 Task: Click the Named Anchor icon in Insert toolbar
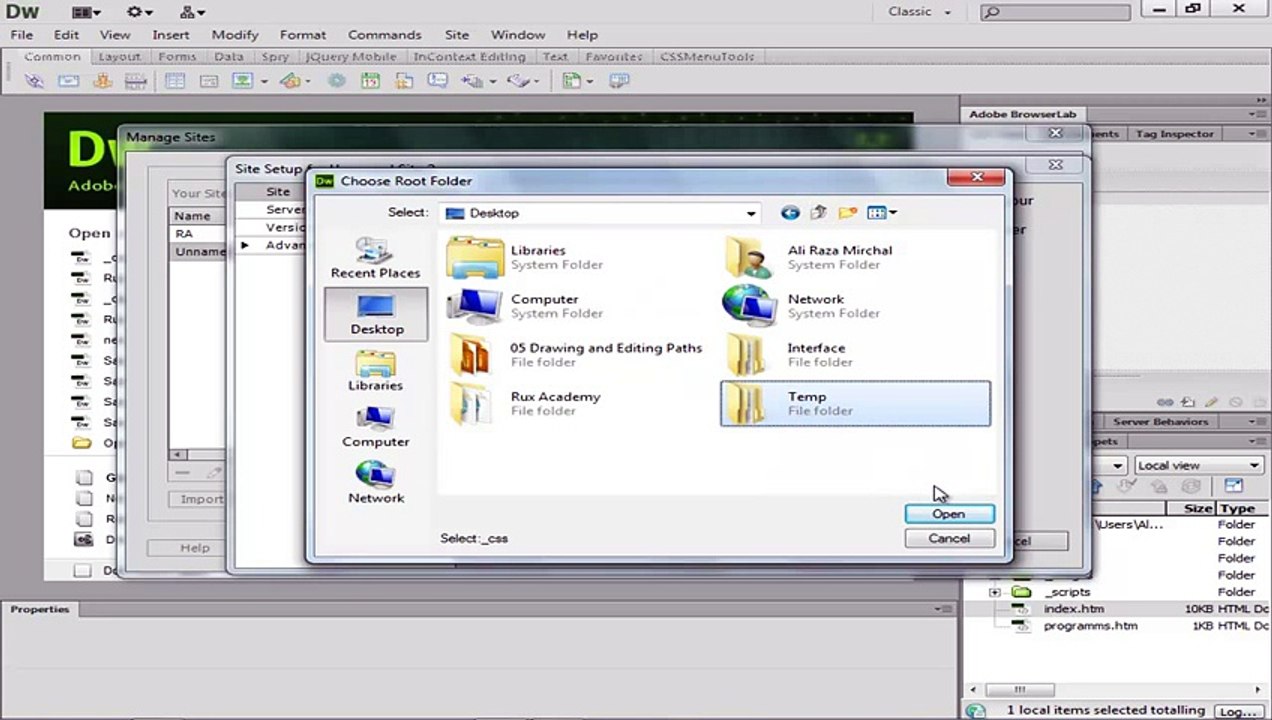(x=102, y=81)
